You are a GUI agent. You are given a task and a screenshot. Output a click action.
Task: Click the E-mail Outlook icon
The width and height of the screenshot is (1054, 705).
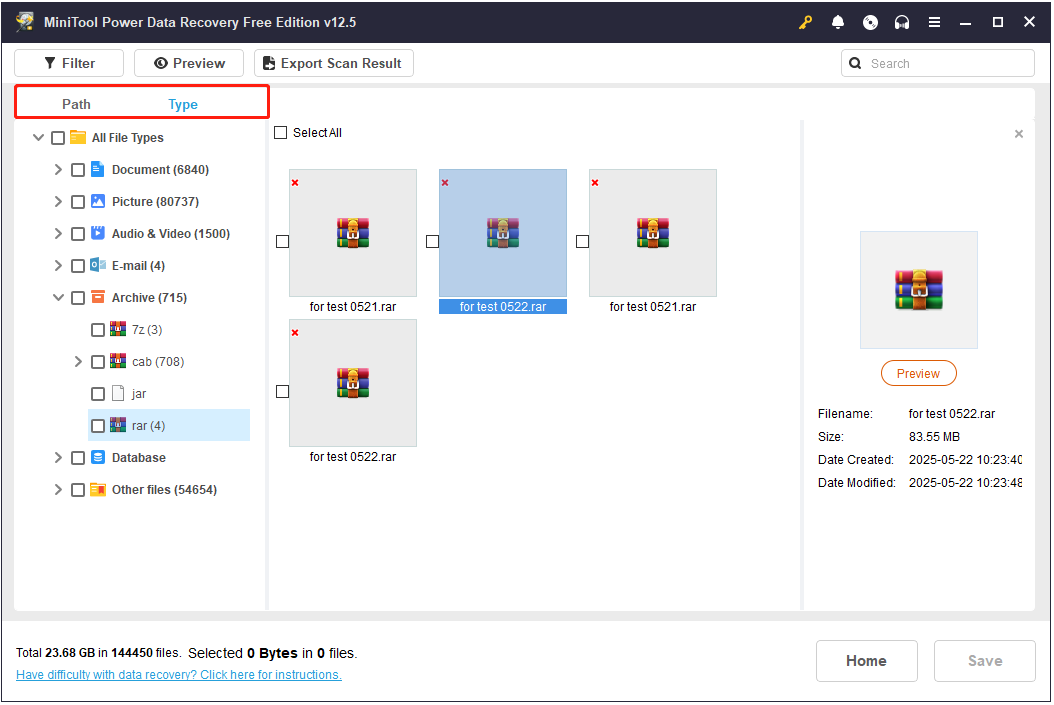point(97,265)
